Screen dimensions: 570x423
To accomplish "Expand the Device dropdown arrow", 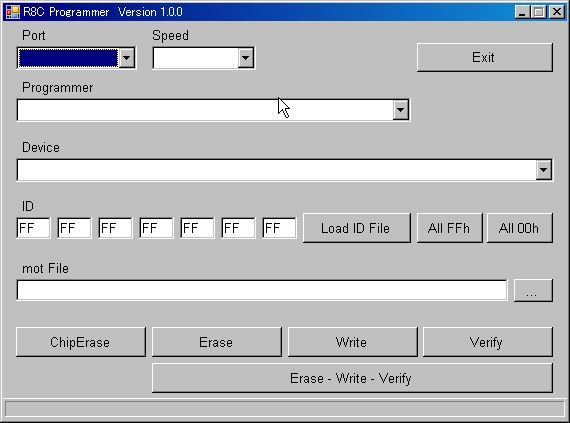I will tap(543, 170).
